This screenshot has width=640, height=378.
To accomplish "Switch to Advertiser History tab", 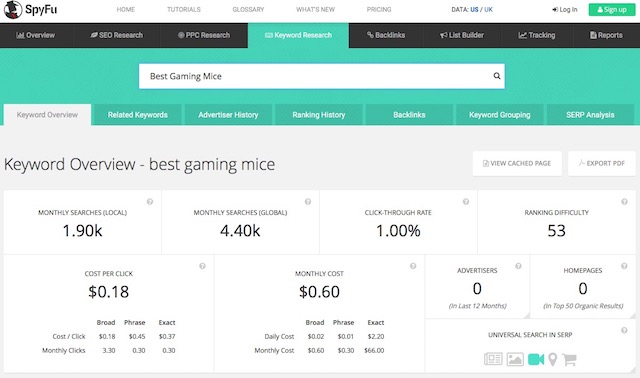I will 228,115.
